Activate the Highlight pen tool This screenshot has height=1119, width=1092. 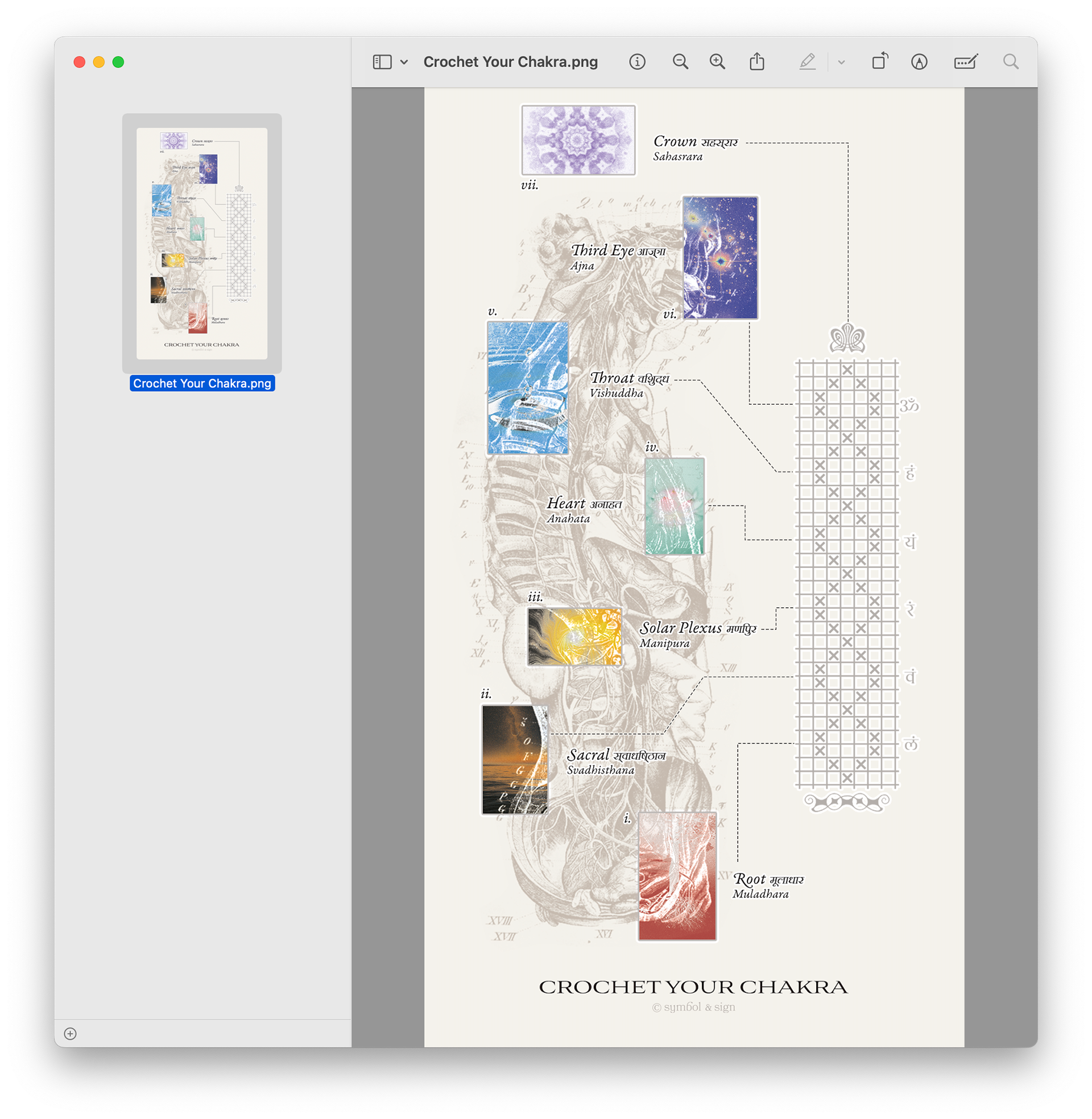tap(807, 62)
